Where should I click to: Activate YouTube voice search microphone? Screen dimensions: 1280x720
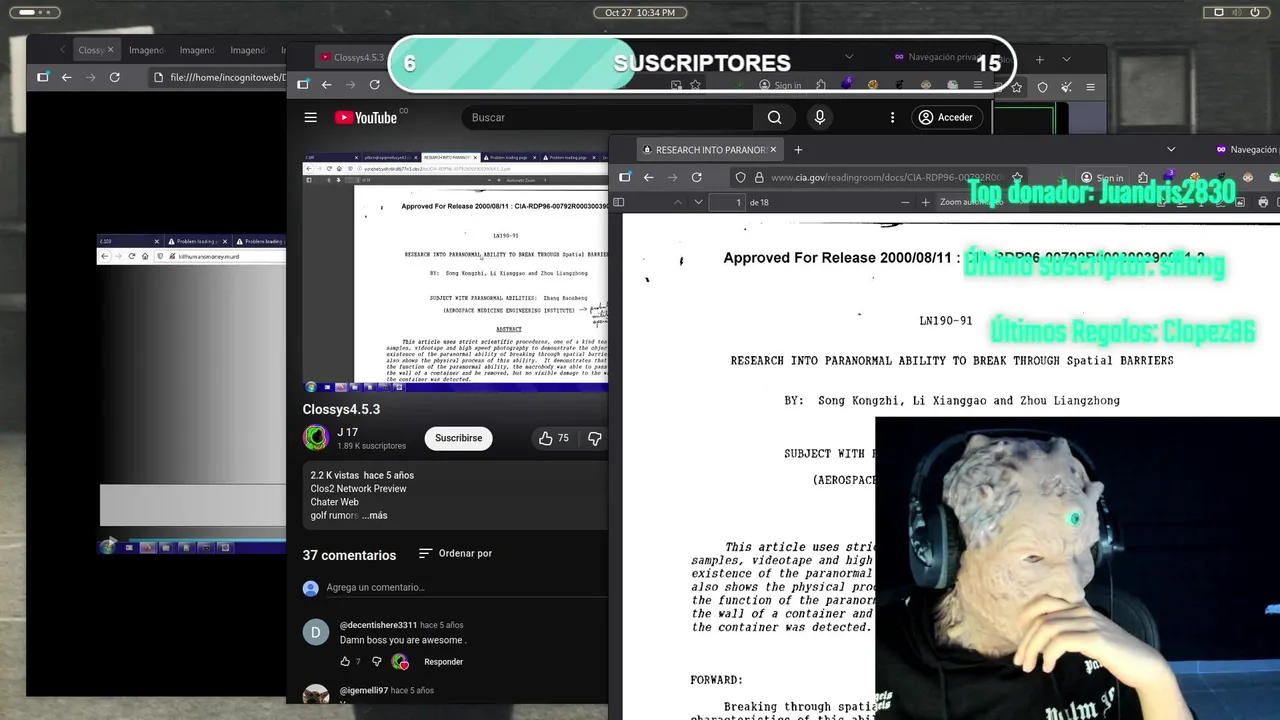point(819,118)
